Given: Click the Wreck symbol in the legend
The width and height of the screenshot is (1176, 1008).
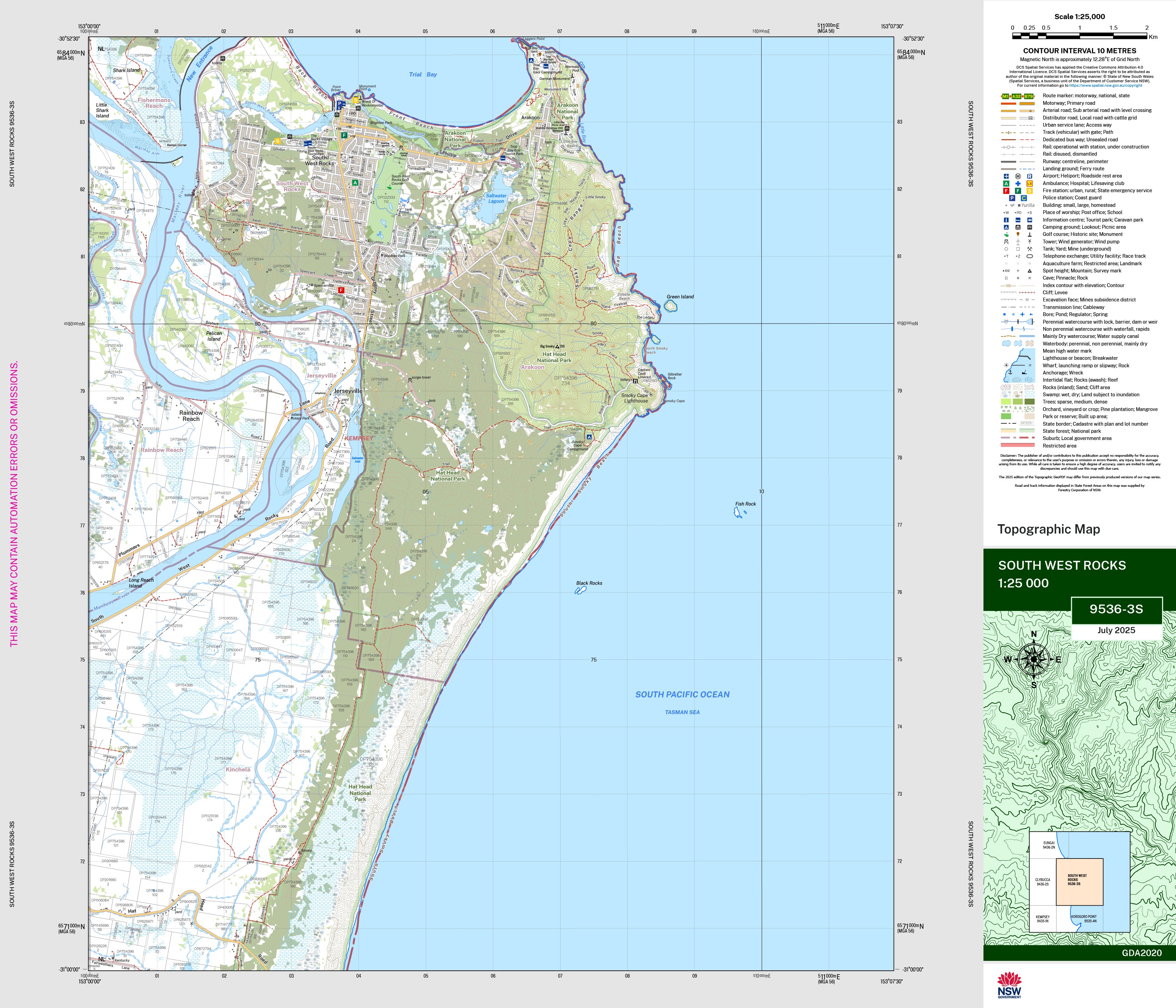Looking at the screenshot, I should coord(1024,373).
